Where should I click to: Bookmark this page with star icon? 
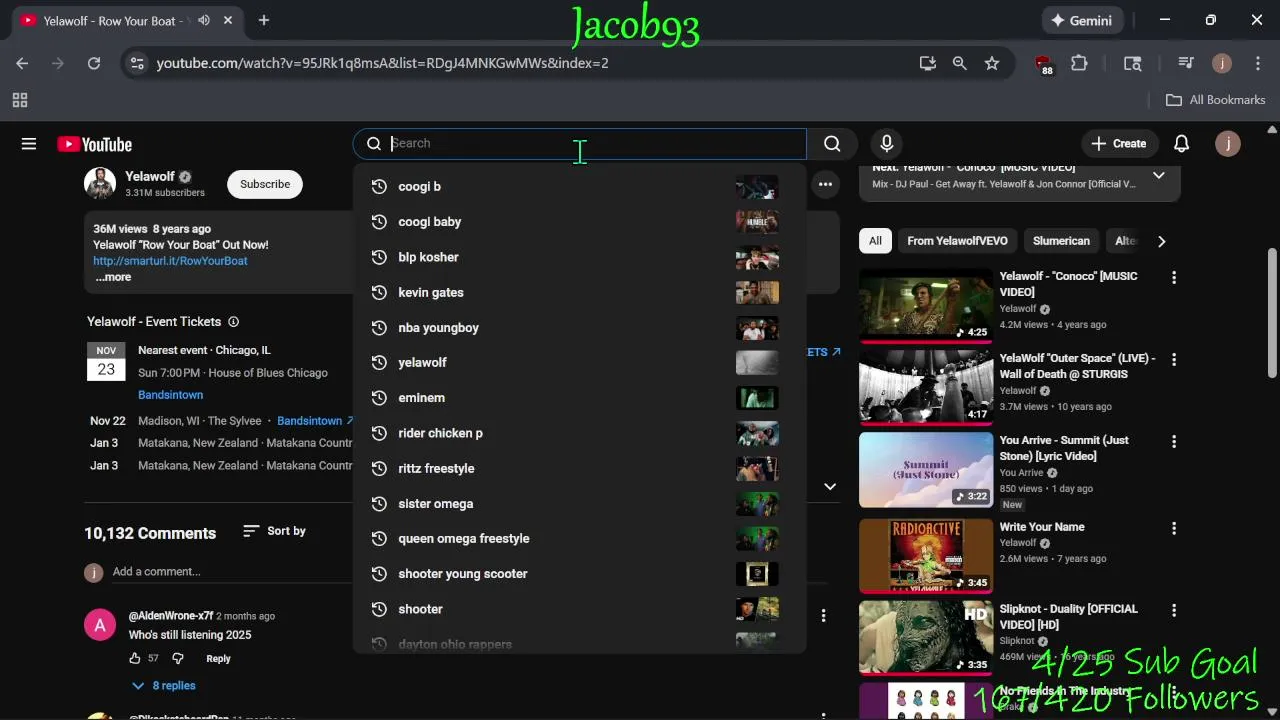pos(992,63)
